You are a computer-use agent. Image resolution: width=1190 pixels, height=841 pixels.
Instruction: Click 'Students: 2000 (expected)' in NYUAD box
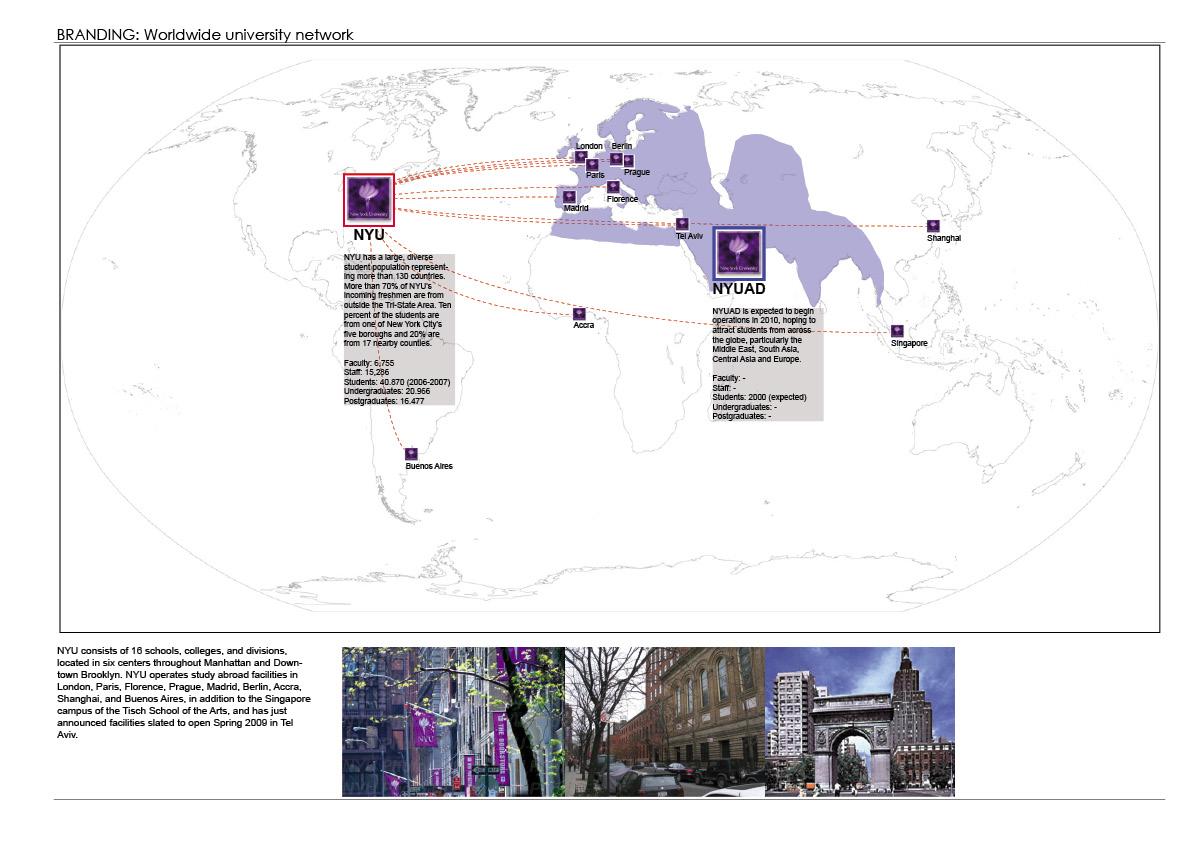point(759,397)
